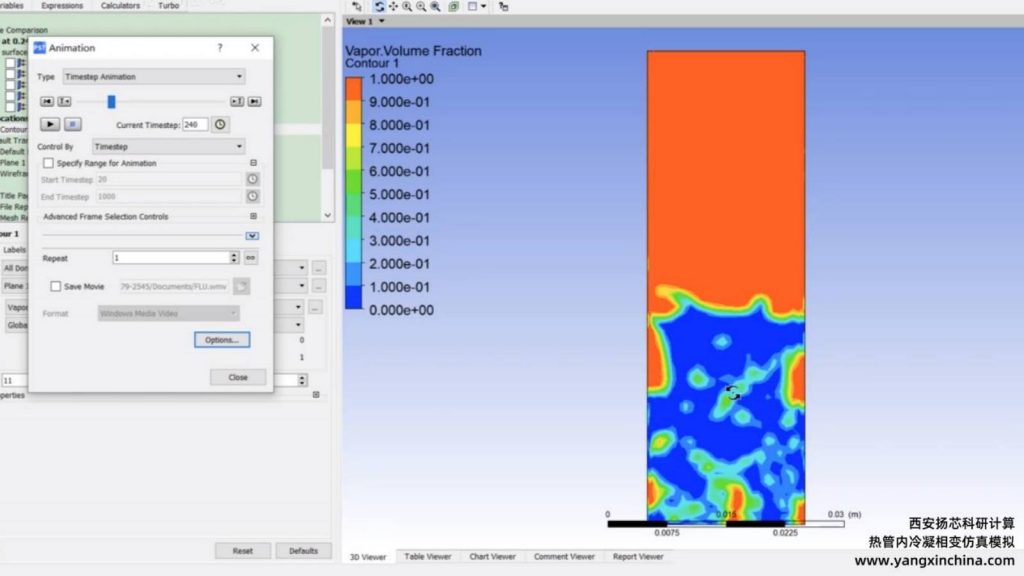Browse for the movie save file location
1024x576 pixels.
(241, 286)
